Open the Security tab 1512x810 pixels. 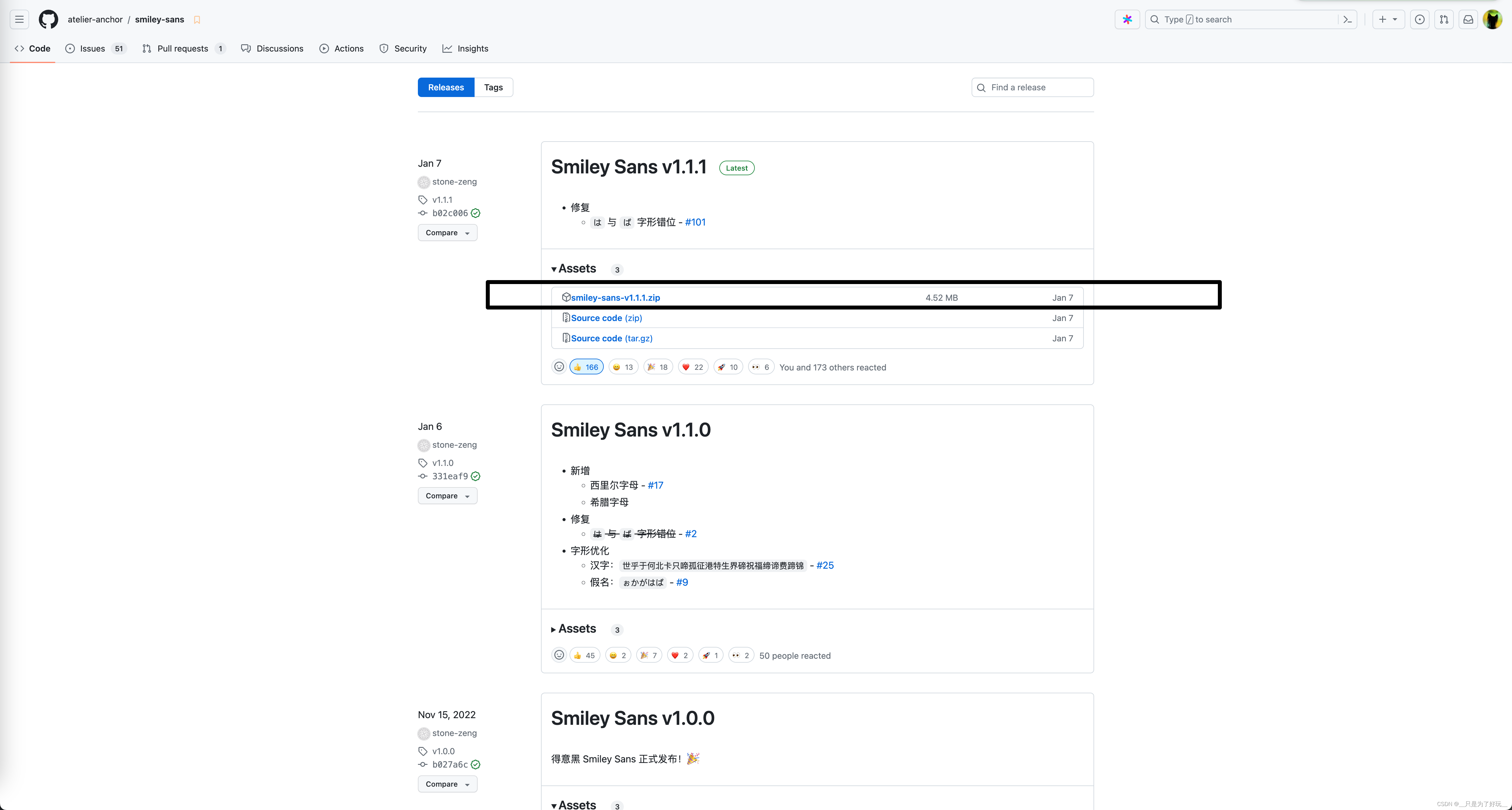pyautogui.click(x=403, y=48)
